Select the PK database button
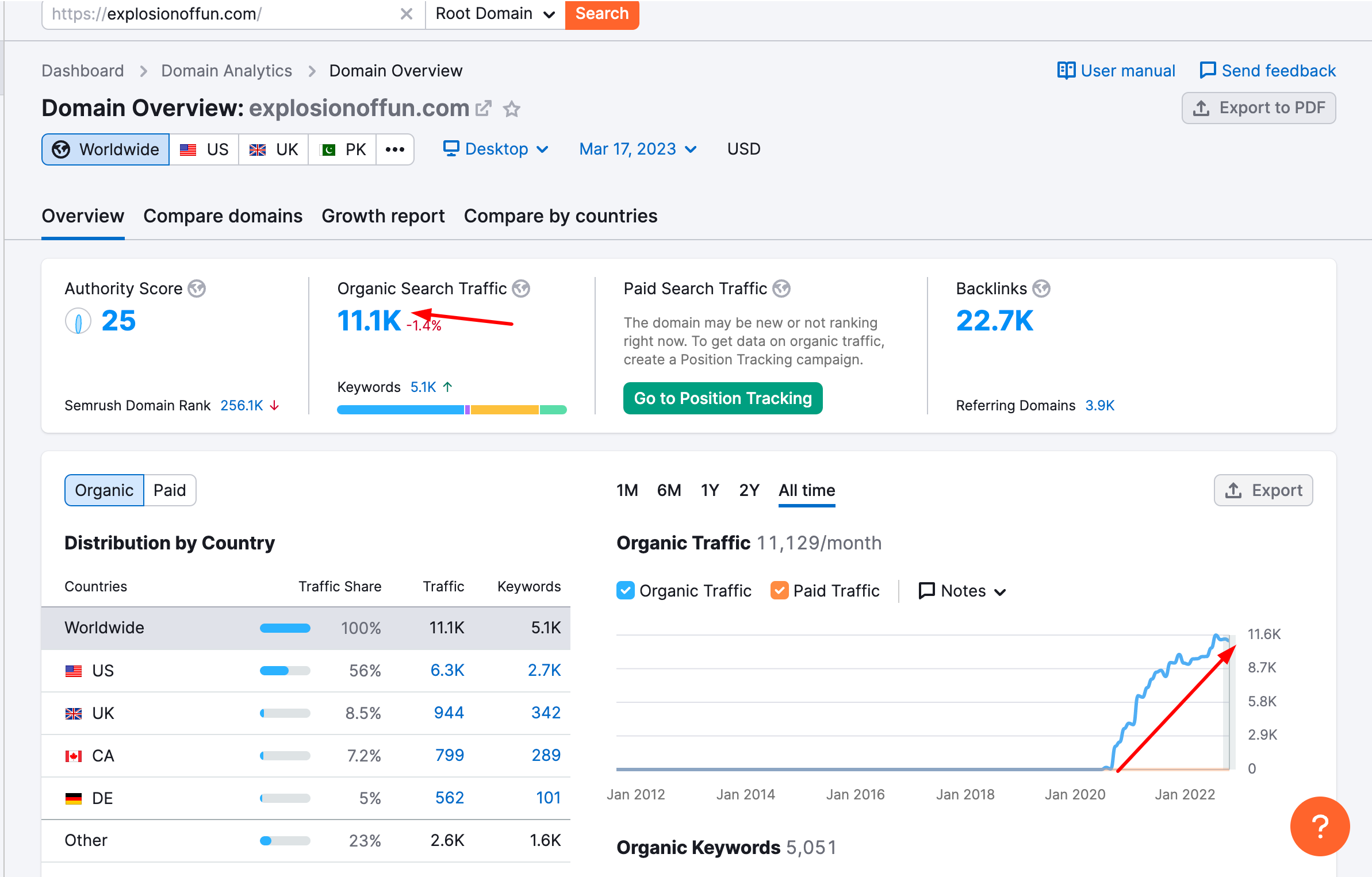The image size is (1372, 877). (x=342, y=149)
